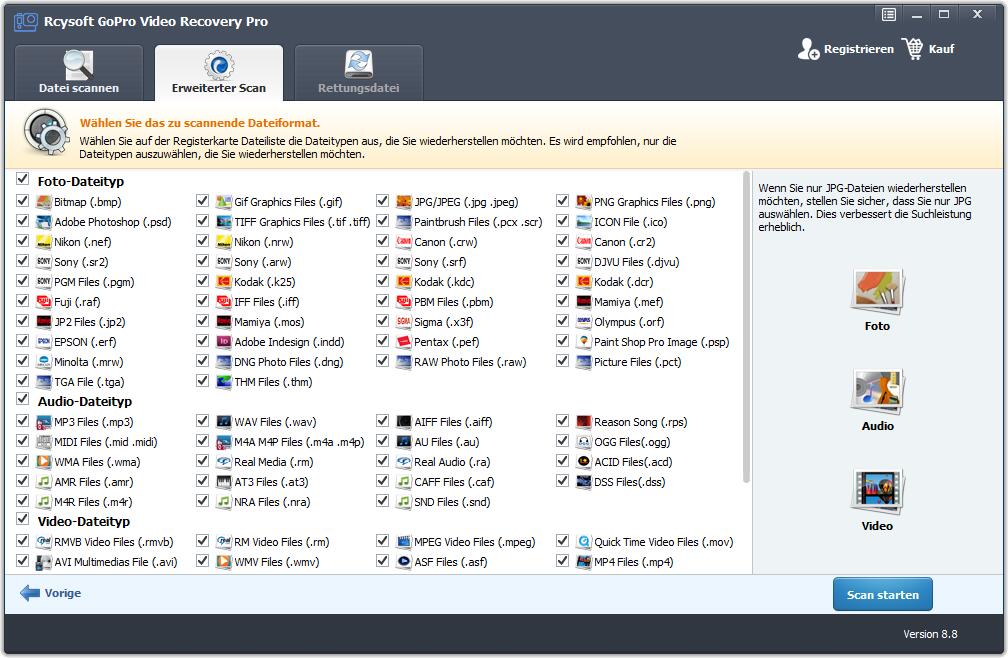Toggle the OGG Files(.ogg) checkbox
The width and height of the screenshot is (1008, 658).
(x=562, y=440)
